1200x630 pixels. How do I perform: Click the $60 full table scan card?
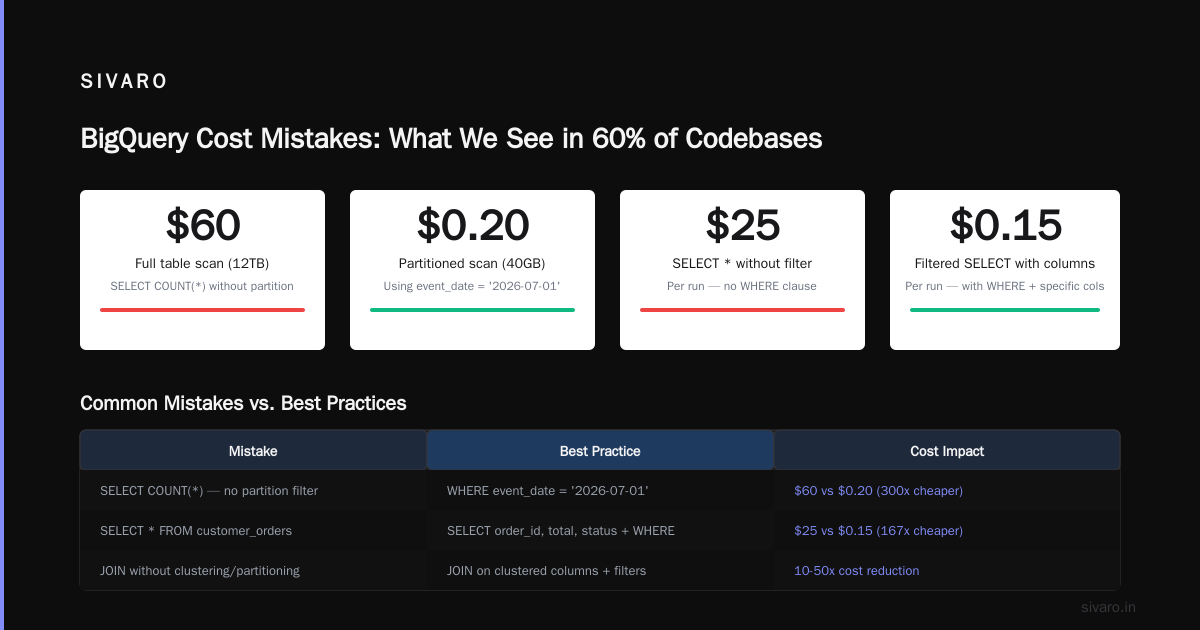pyautogui.click(x=202, y=270)
